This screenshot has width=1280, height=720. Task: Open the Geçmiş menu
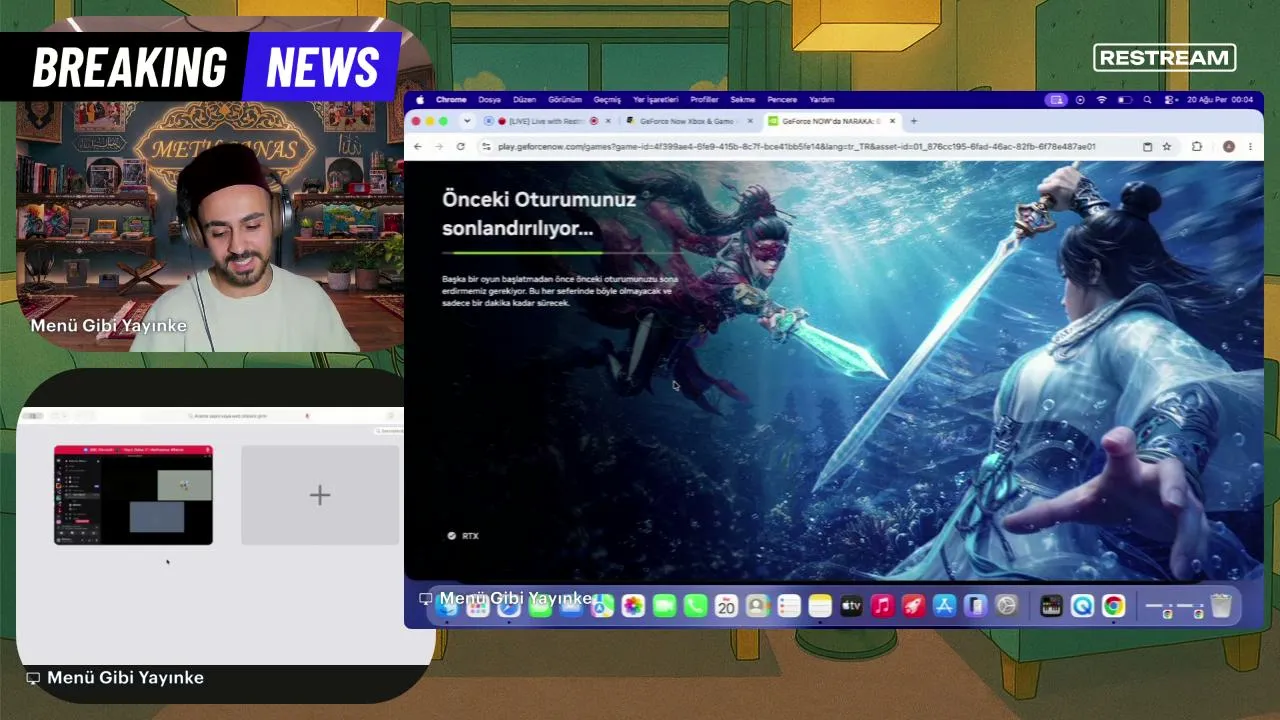coord(607,100)
